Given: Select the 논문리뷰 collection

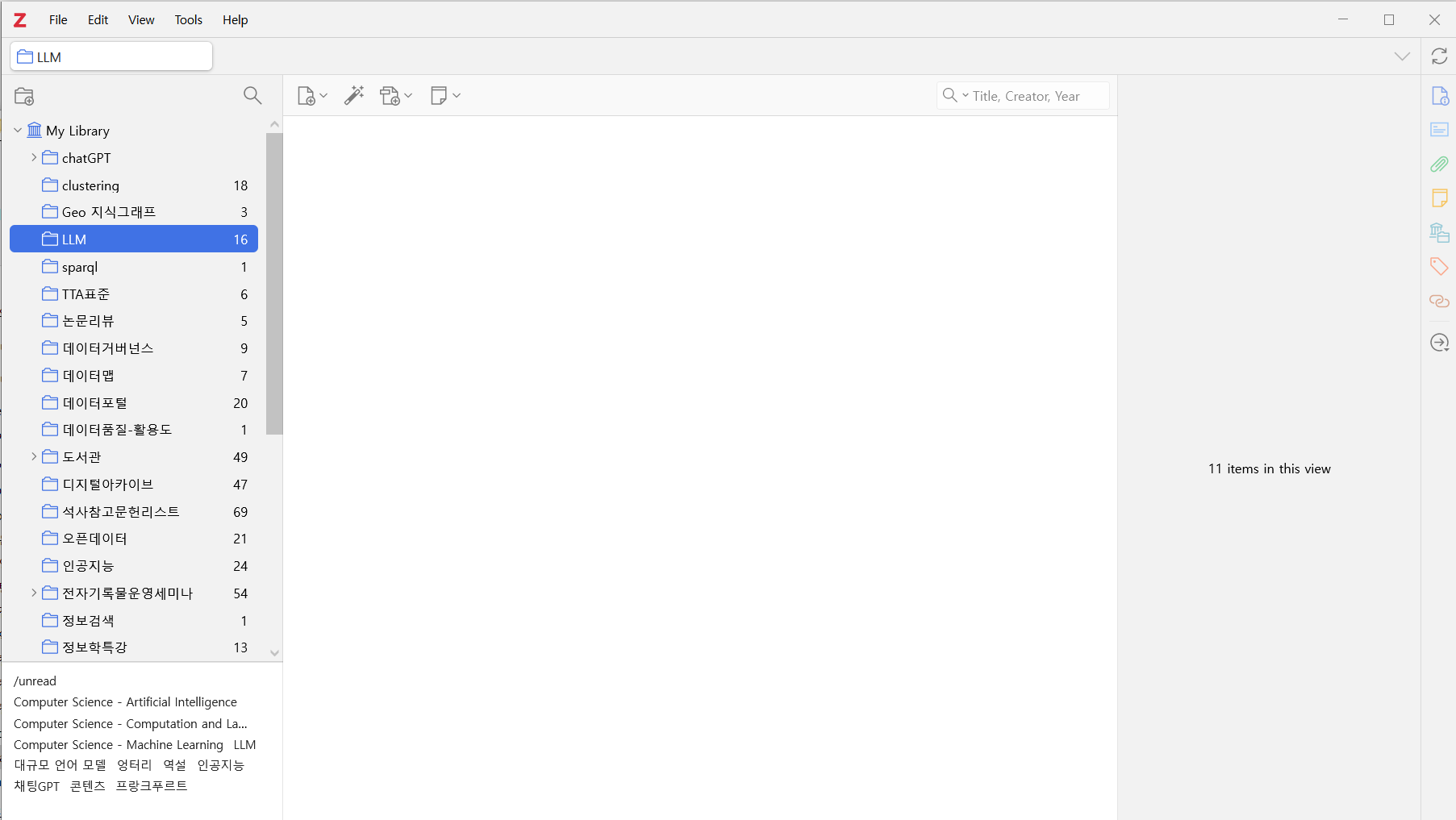Looking at the screenshot, I should 134,321.
